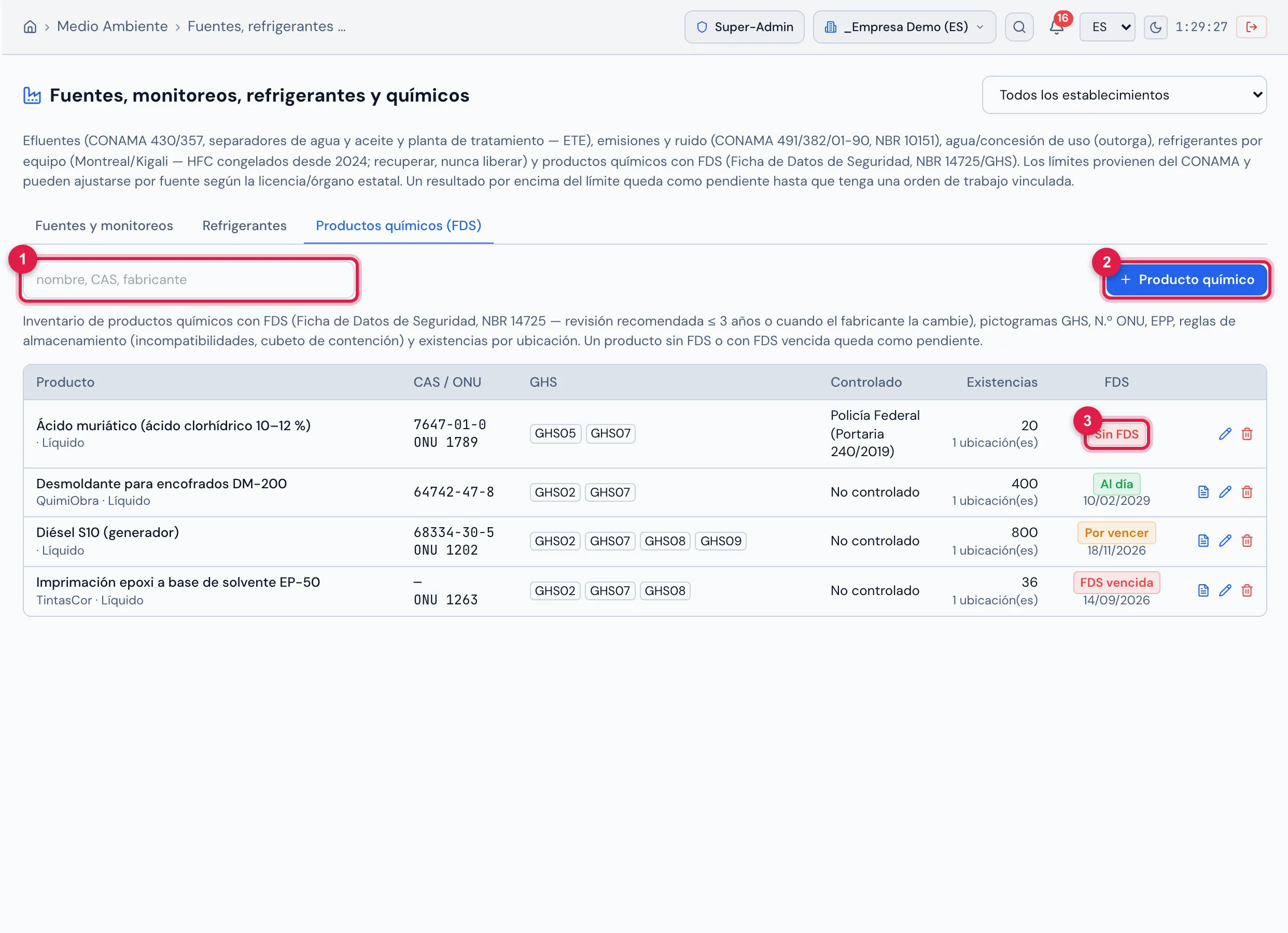Viewport: 1288px width, 933px height.
Task: Click the Sin FDS status badge
Action: (1116, 434)
